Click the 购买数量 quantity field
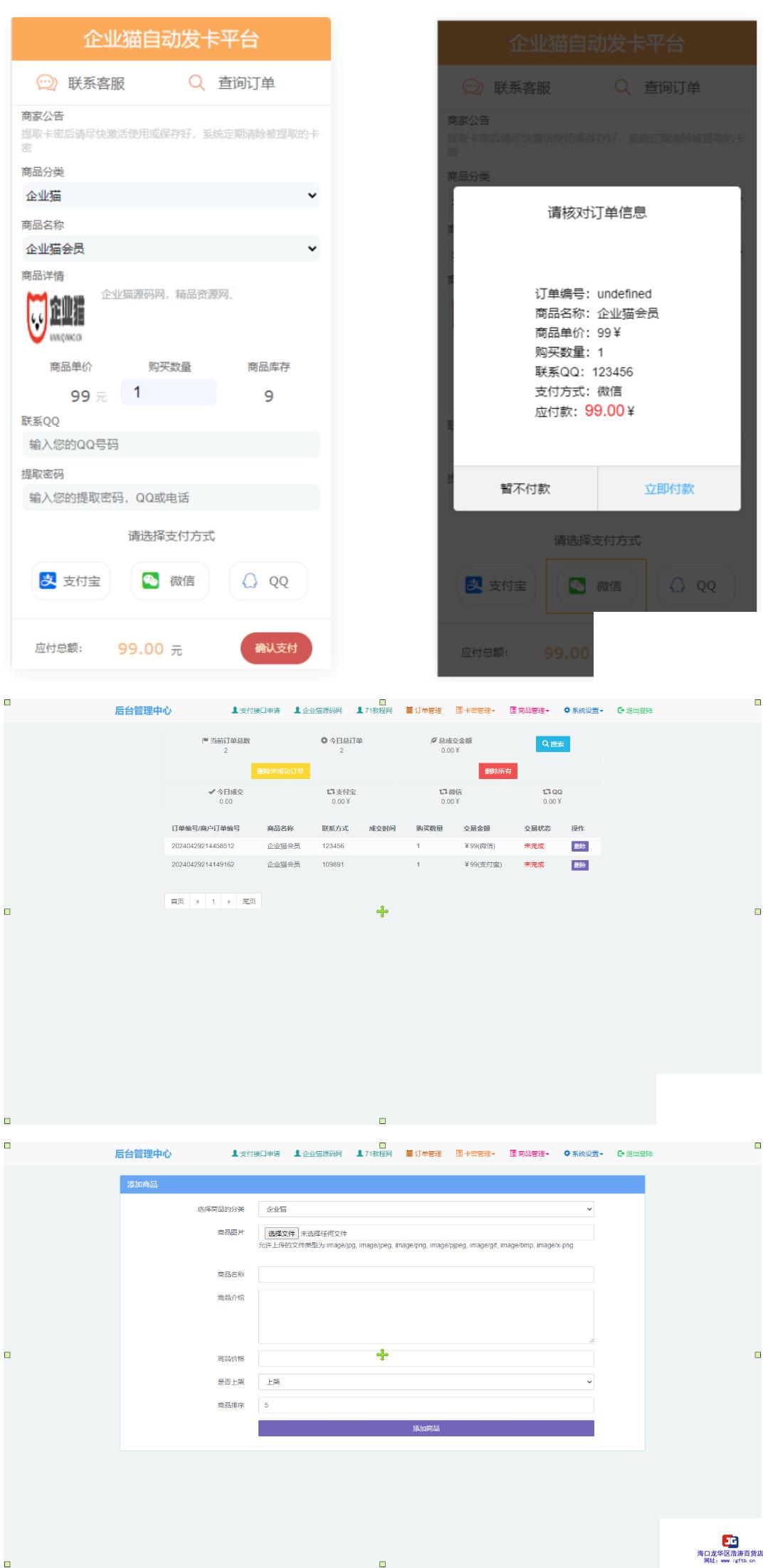The image size is (773, 1568). [169, 392]
